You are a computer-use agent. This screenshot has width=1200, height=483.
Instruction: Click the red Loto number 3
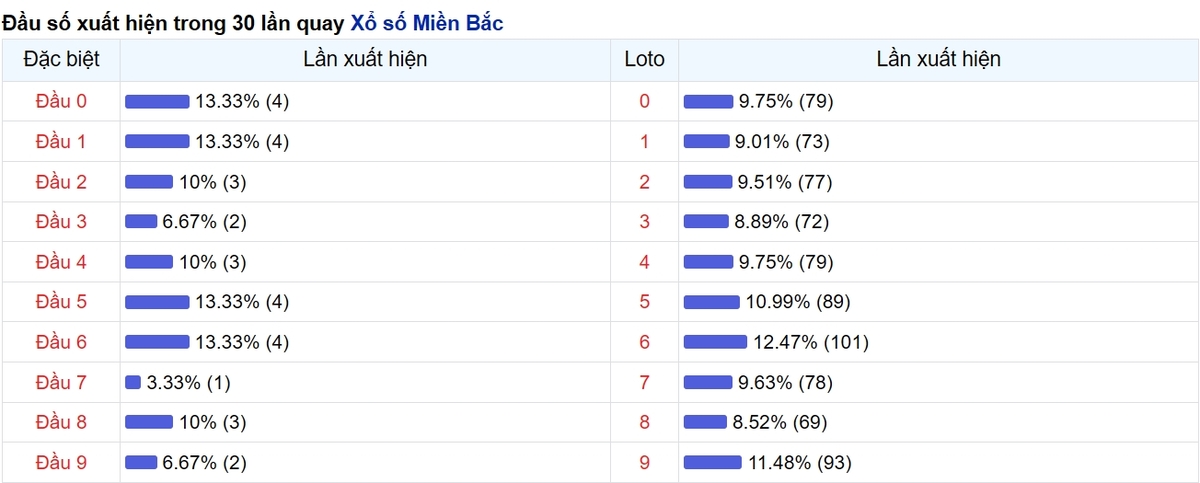644,221
